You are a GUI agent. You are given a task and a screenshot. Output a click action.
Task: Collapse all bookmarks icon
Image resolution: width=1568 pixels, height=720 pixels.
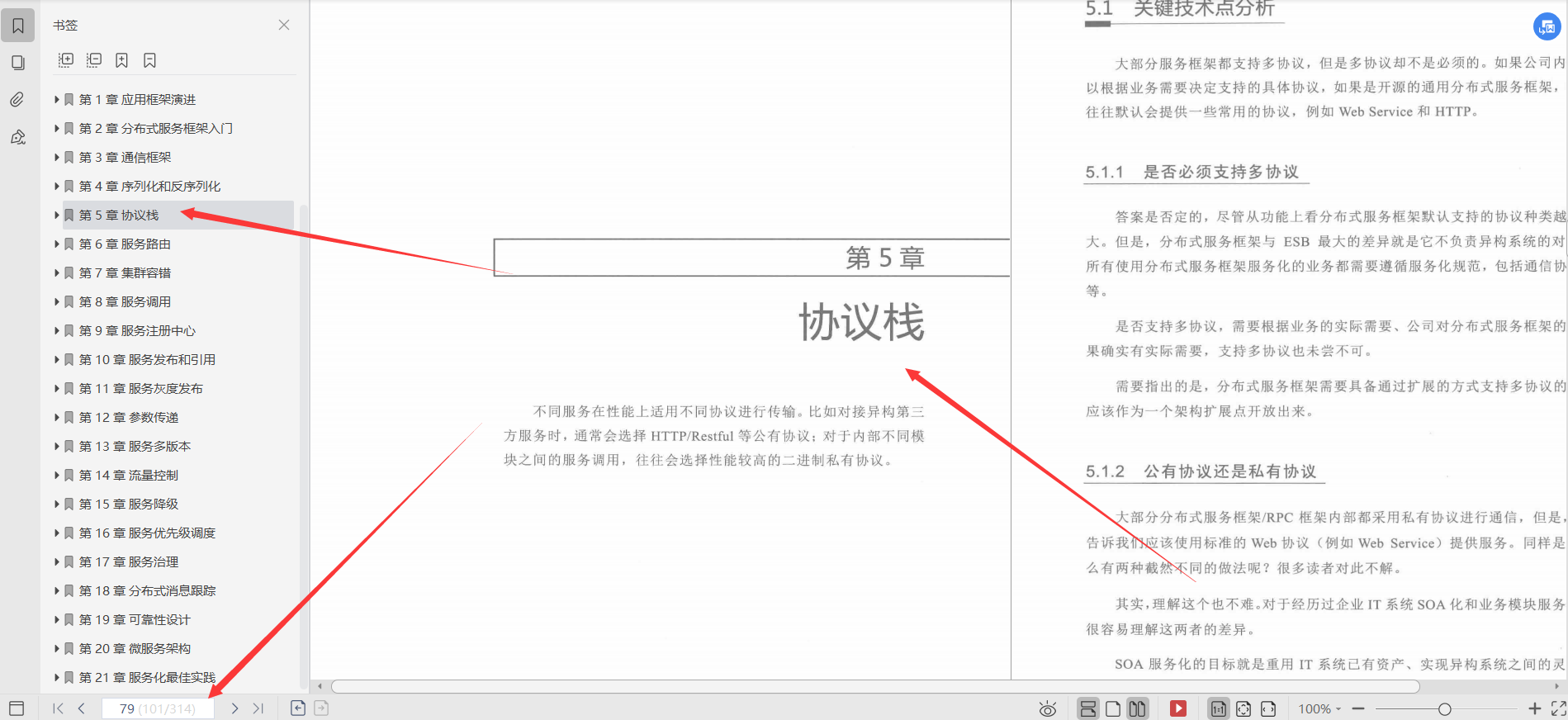(94, 59)
